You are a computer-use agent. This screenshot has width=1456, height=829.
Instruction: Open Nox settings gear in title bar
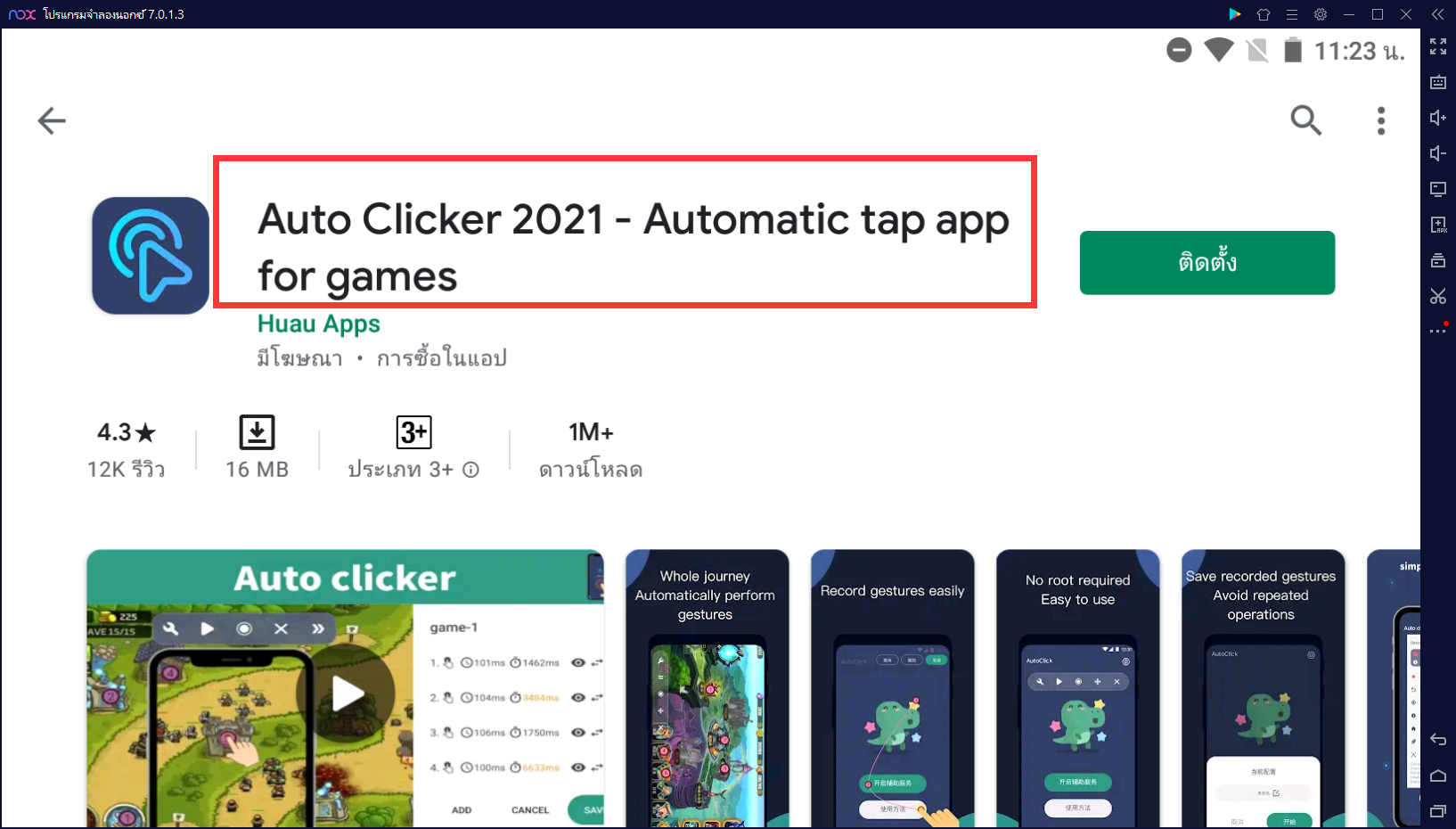[1321, 14]
